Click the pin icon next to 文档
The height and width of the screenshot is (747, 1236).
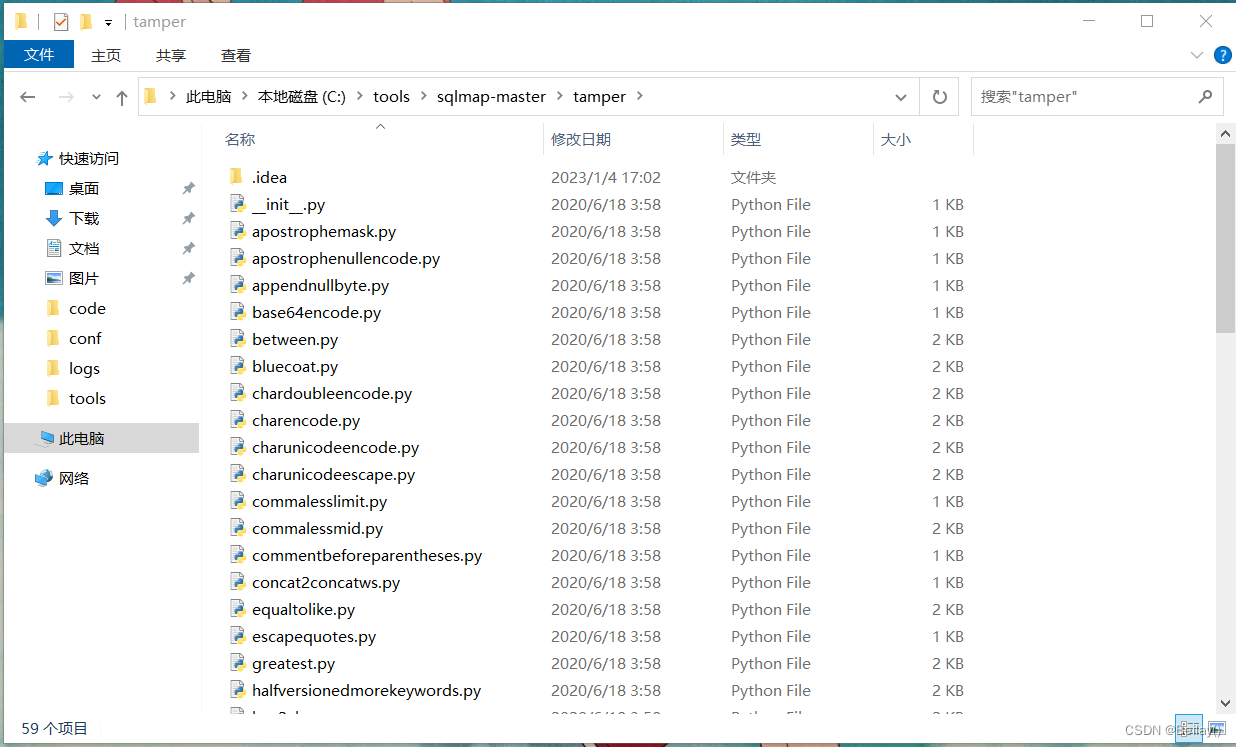(x=188, y=248)
